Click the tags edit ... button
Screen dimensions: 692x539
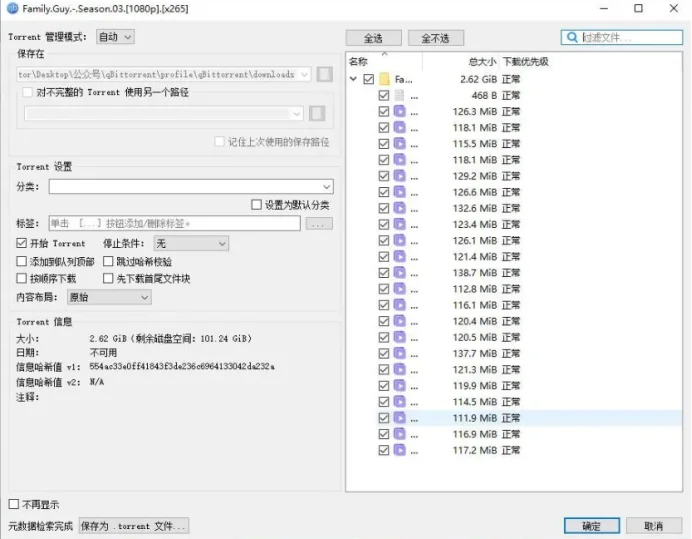(x=319, y=224)
